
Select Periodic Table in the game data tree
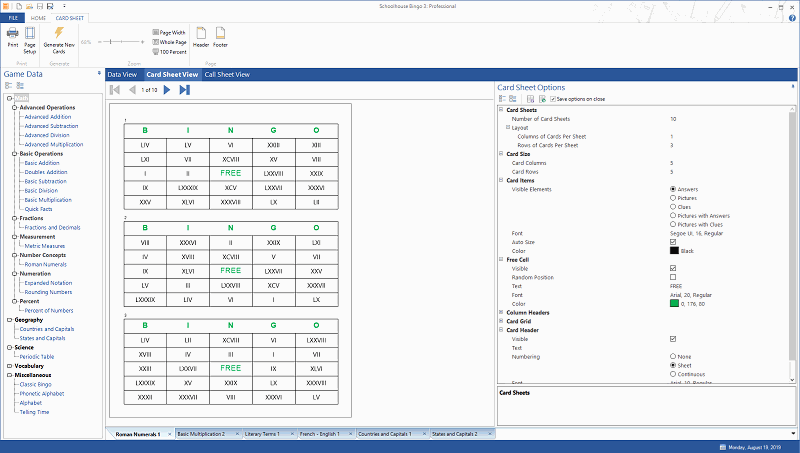[x=39, y=356]
